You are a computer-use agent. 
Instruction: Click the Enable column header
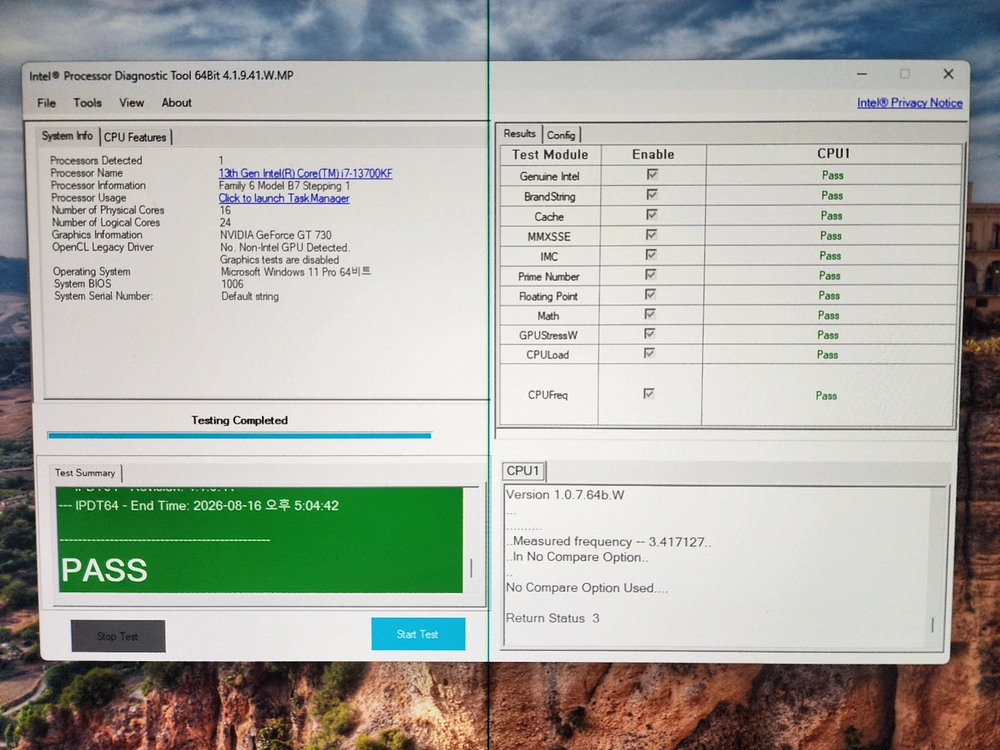click(653, 154)
